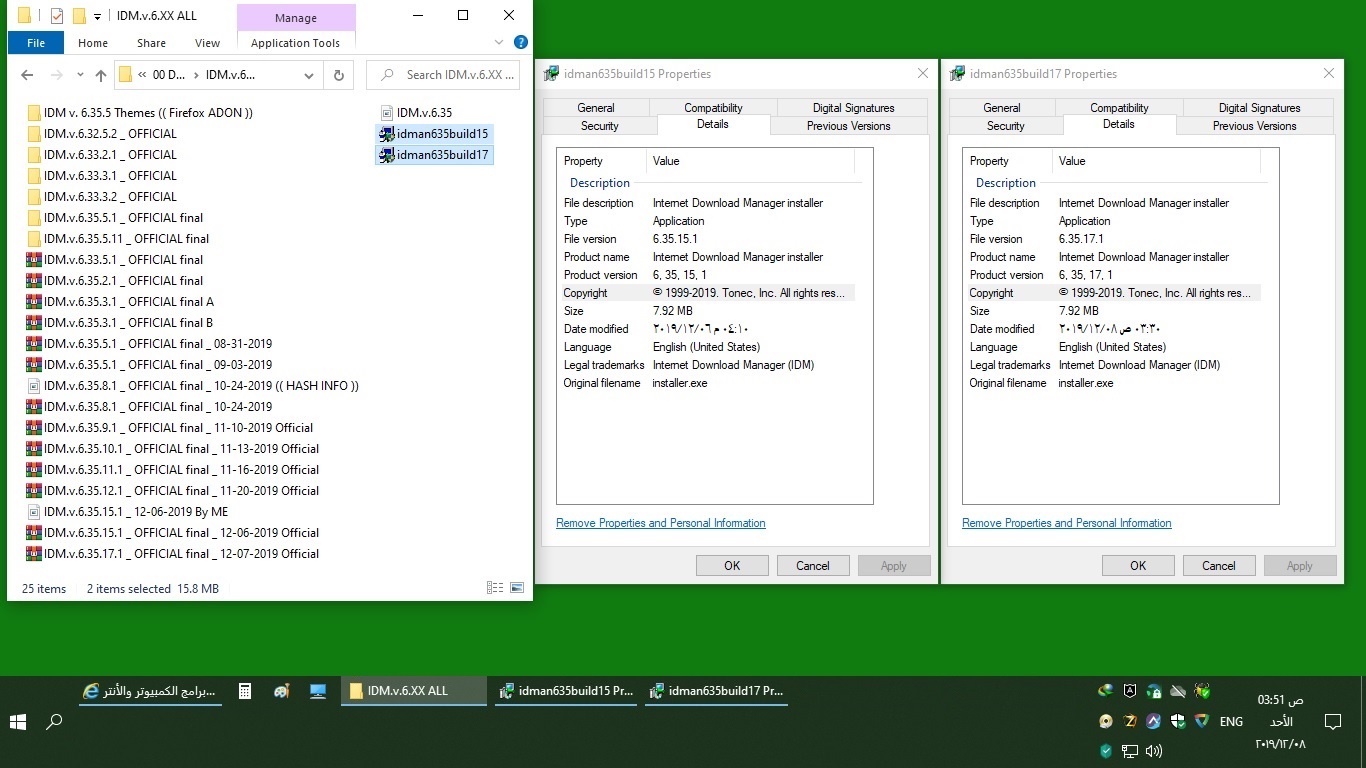Select IDM.v.6.35.8.1 HASH INFO text file

tap(192, 386)
